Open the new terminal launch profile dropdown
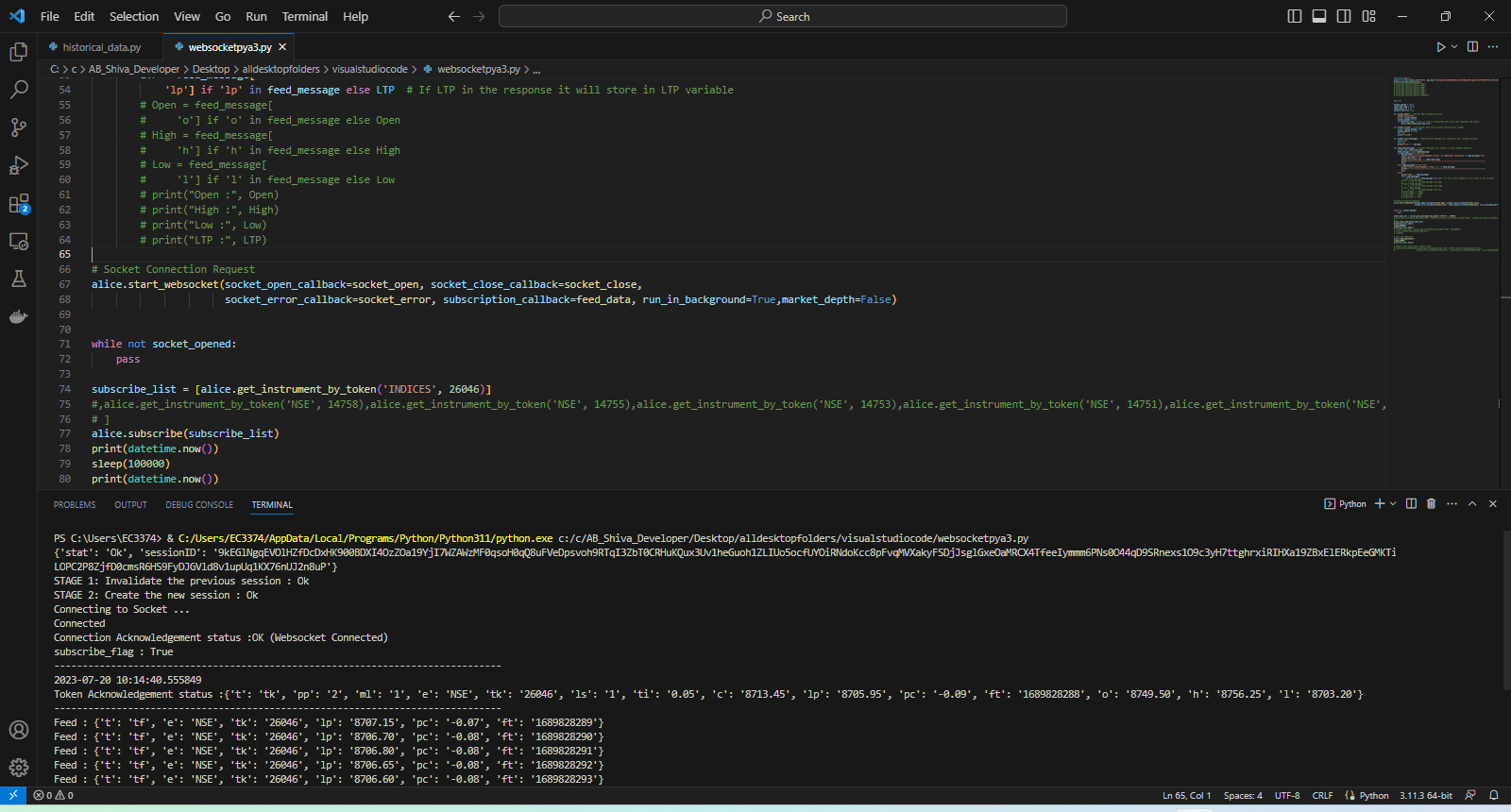This screenshot has width=1511, height=812. [1393, 504]
